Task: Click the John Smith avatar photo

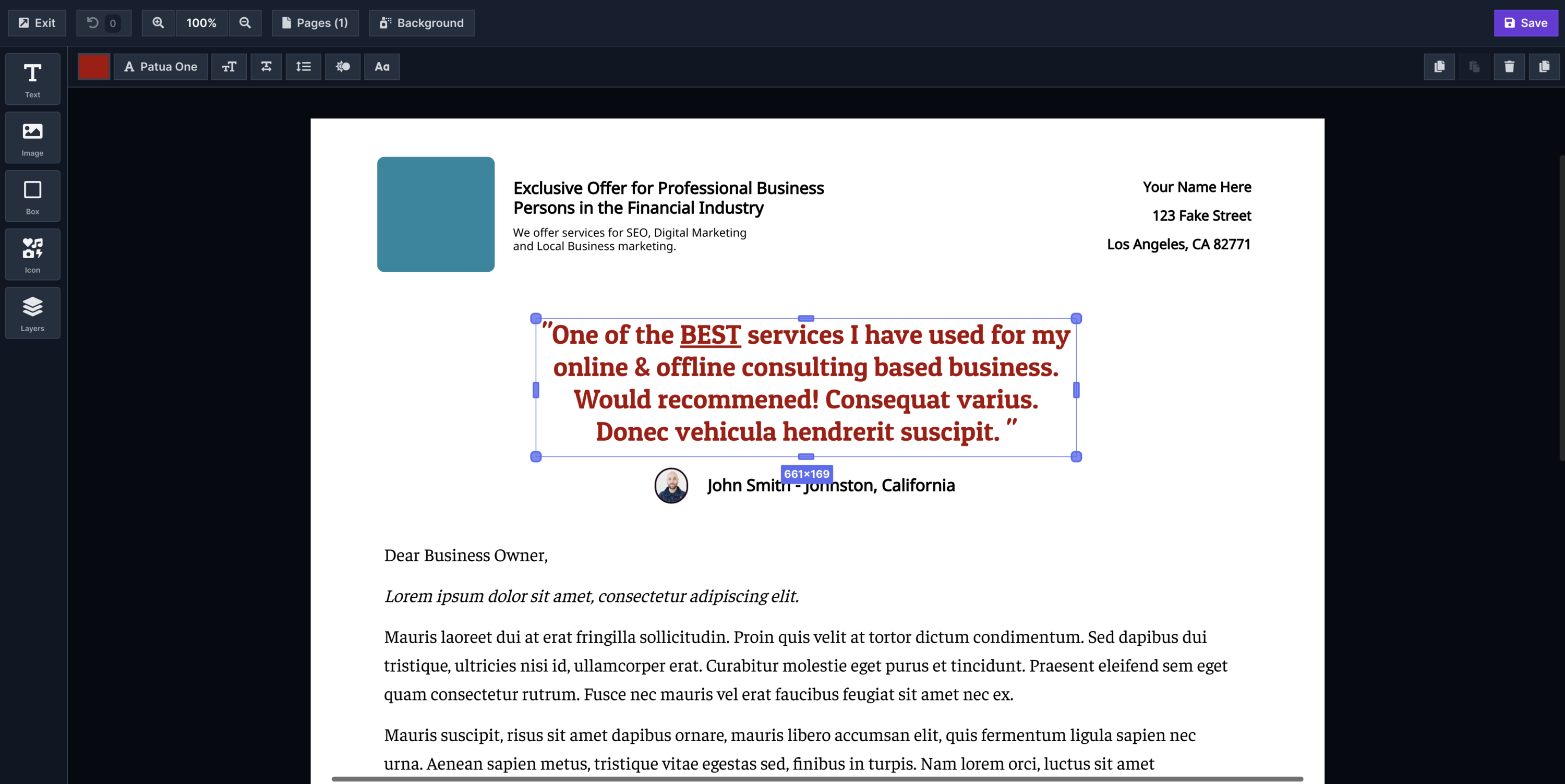Action: tap(671, 485)
